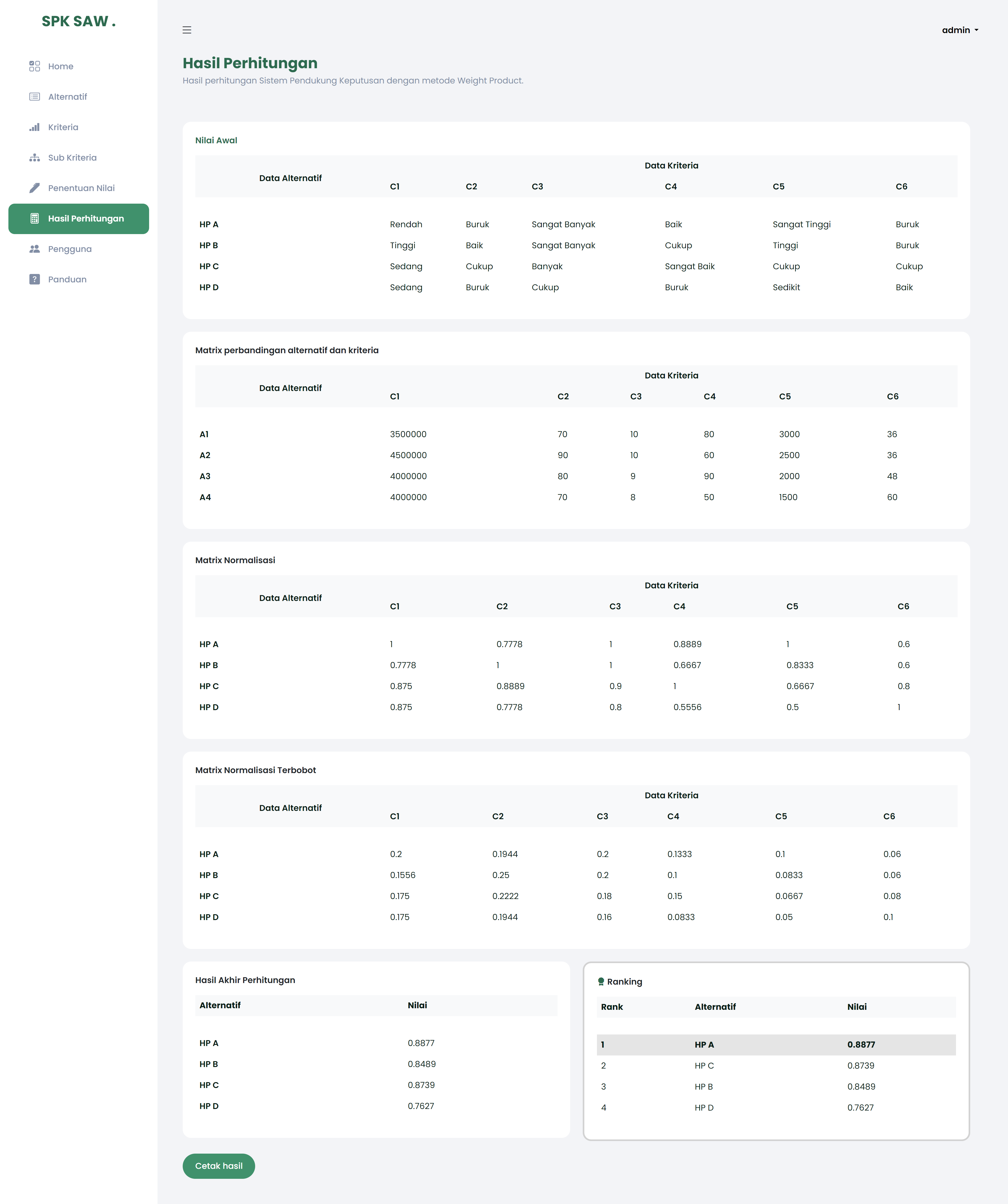
Task: Click the Ranking award badge icon
Action: [601, 981]
